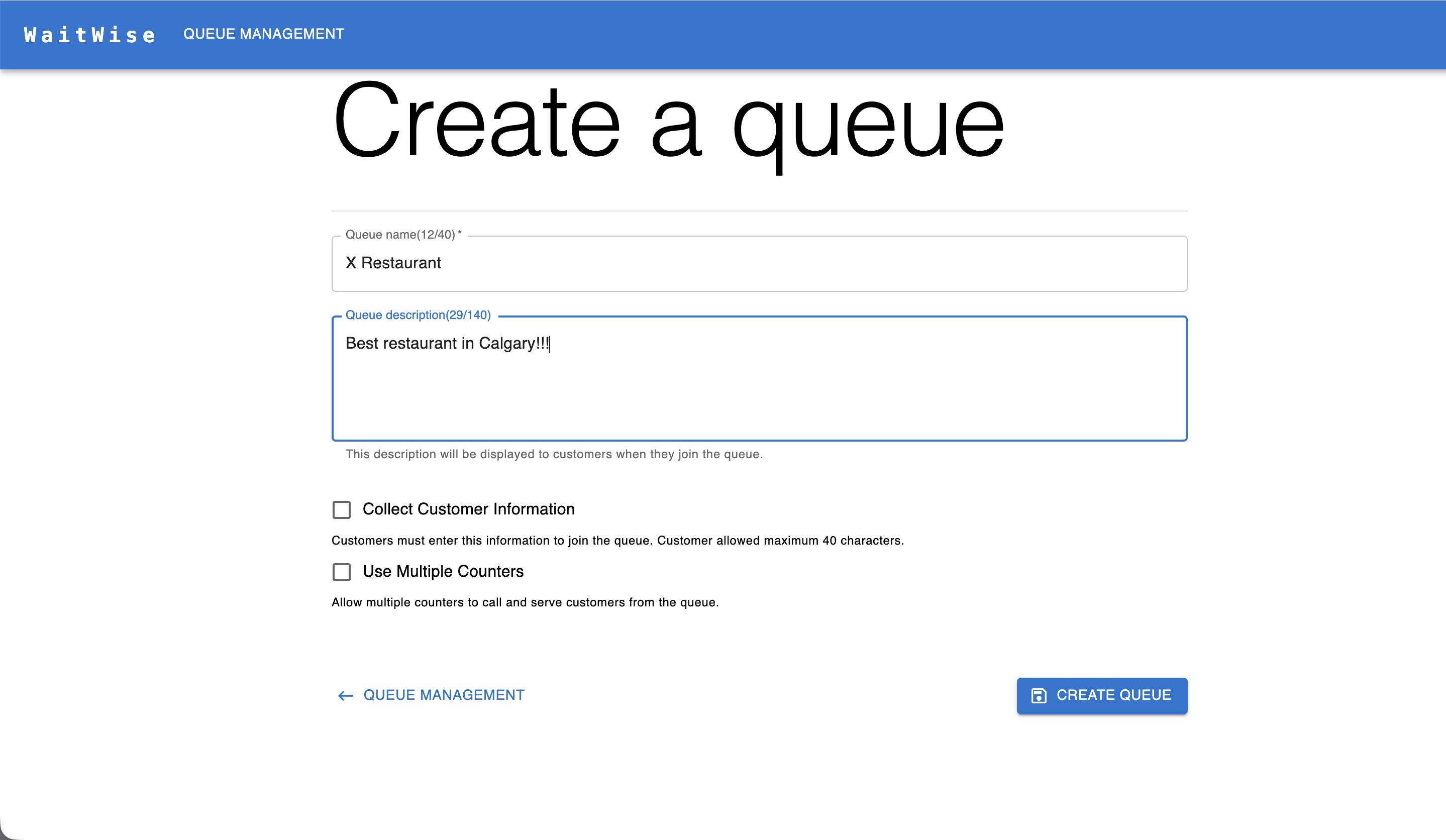The image size is (1446, 840).
Task: Click the customer information explanation text
Action: pyautogui.click(x=617, y=540)
